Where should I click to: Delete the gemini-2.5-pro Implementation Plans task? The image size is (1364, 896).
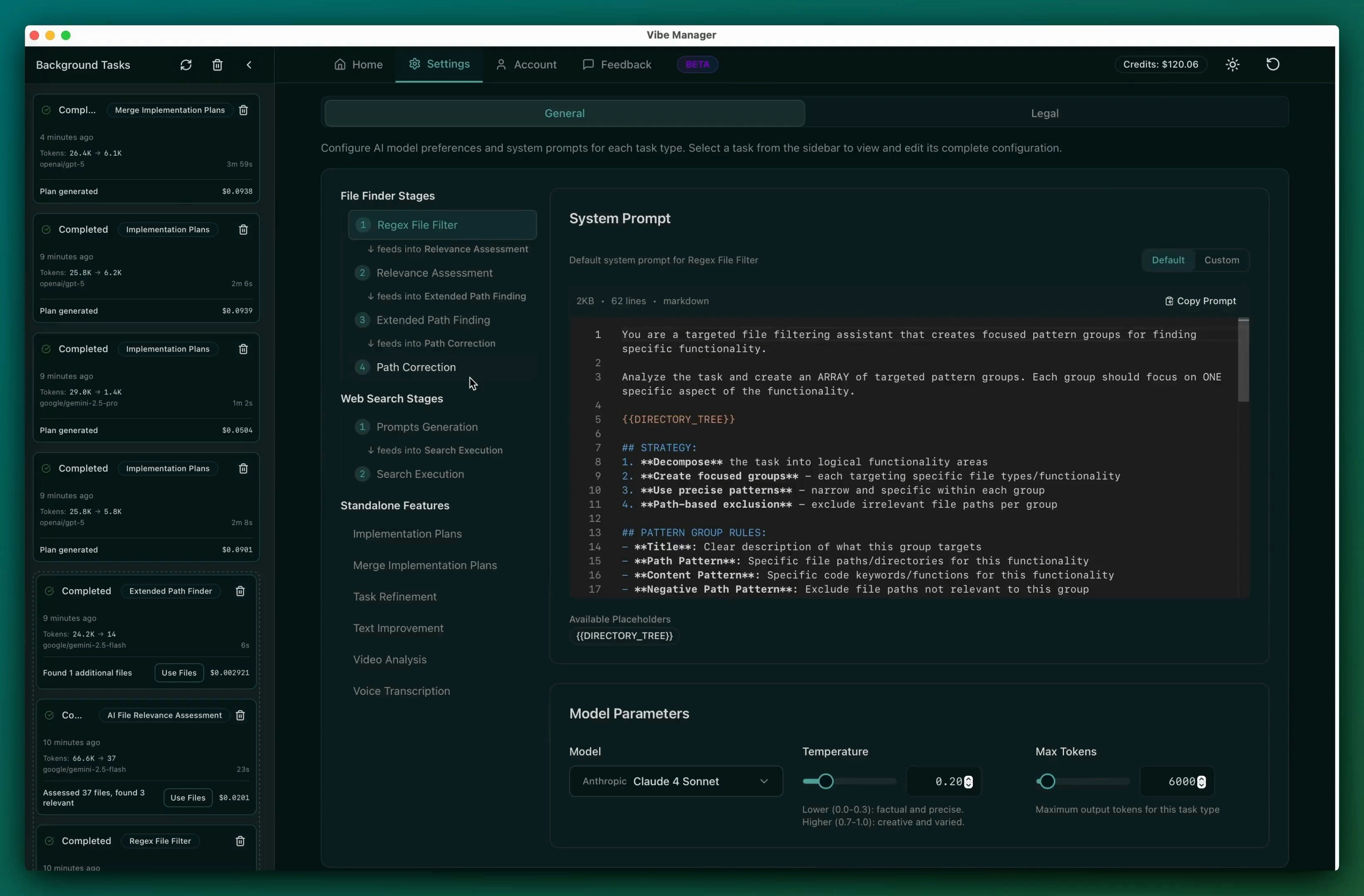pos(243,349)
